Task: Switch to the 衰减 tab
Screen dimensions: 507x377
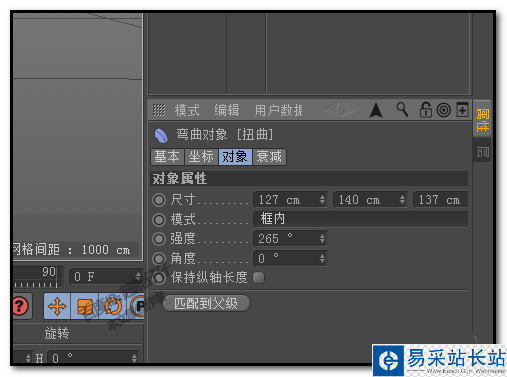Action: (269, 157)
